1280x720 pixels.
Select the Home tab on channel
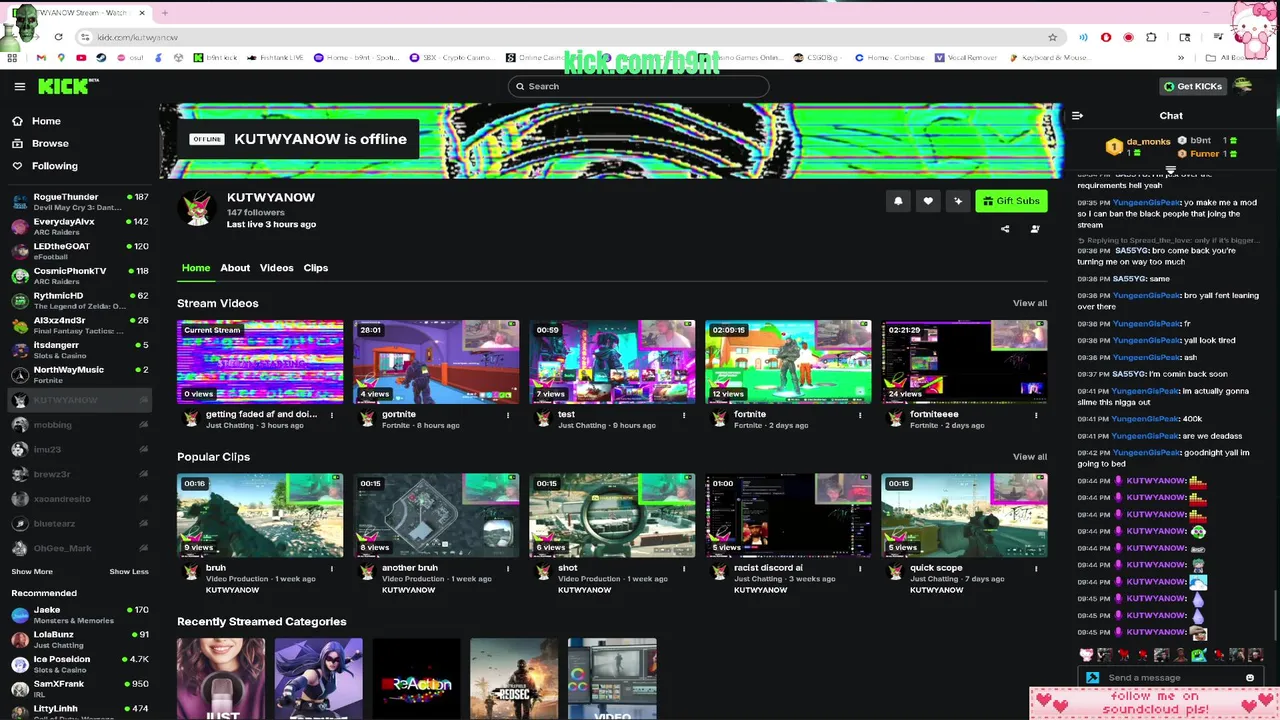tap(196, 268)
